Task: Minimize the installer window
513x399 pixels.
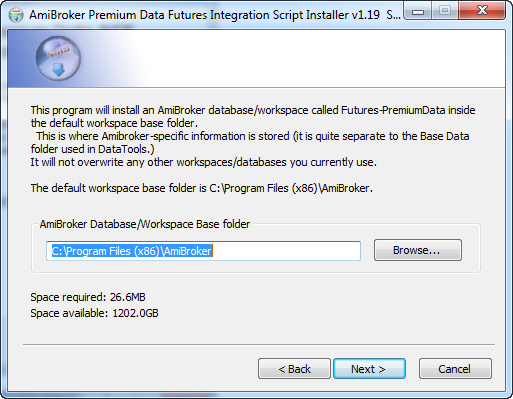Action: pos(417,12)
